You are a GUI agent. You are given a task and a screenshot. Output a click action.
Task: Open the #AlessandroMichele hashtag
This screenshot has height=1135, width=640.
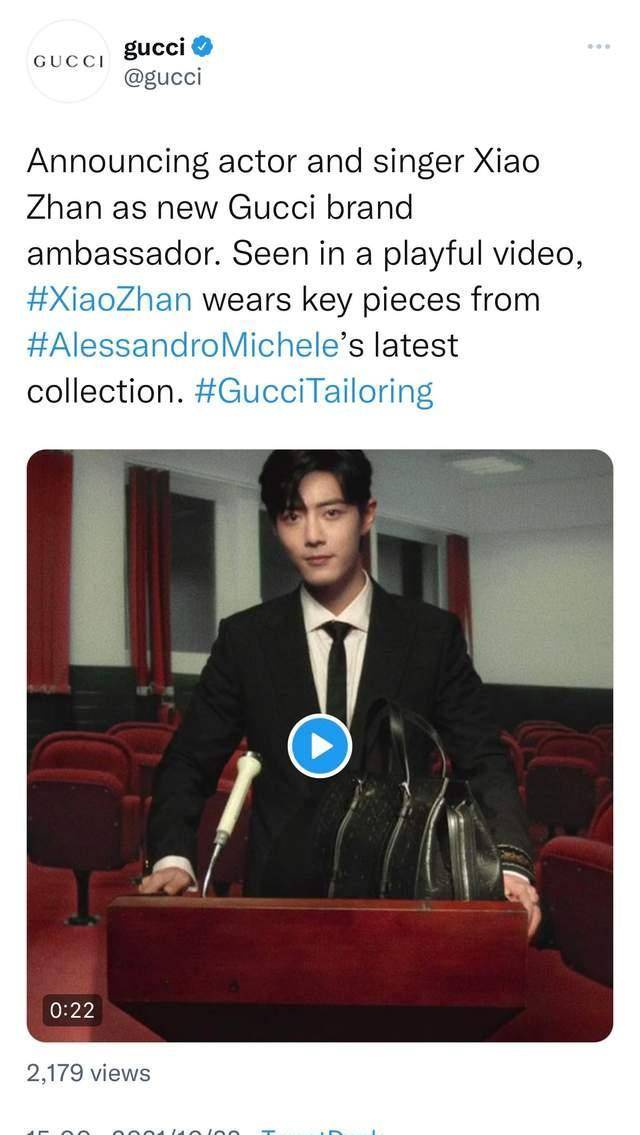pyautogui.click(x=183, y=345)
